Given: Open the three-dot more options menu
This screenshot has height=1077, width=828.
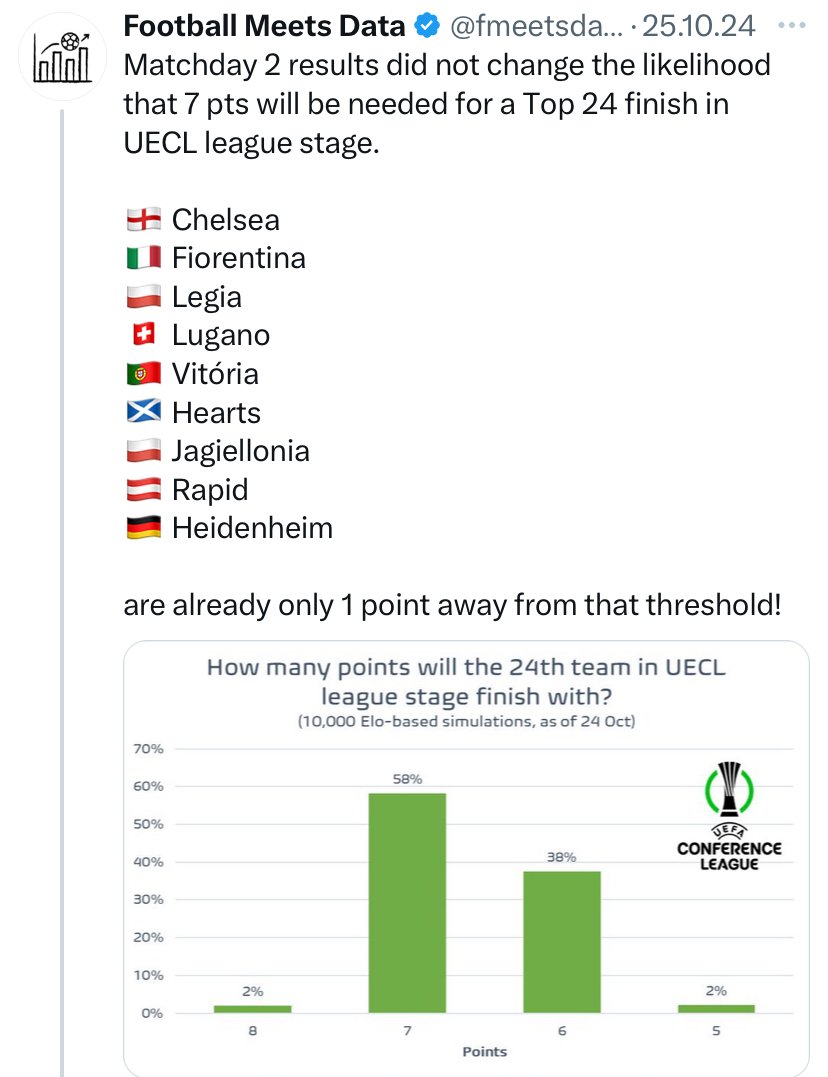Looking at the screenshot, I should click(x=792, y=25).
